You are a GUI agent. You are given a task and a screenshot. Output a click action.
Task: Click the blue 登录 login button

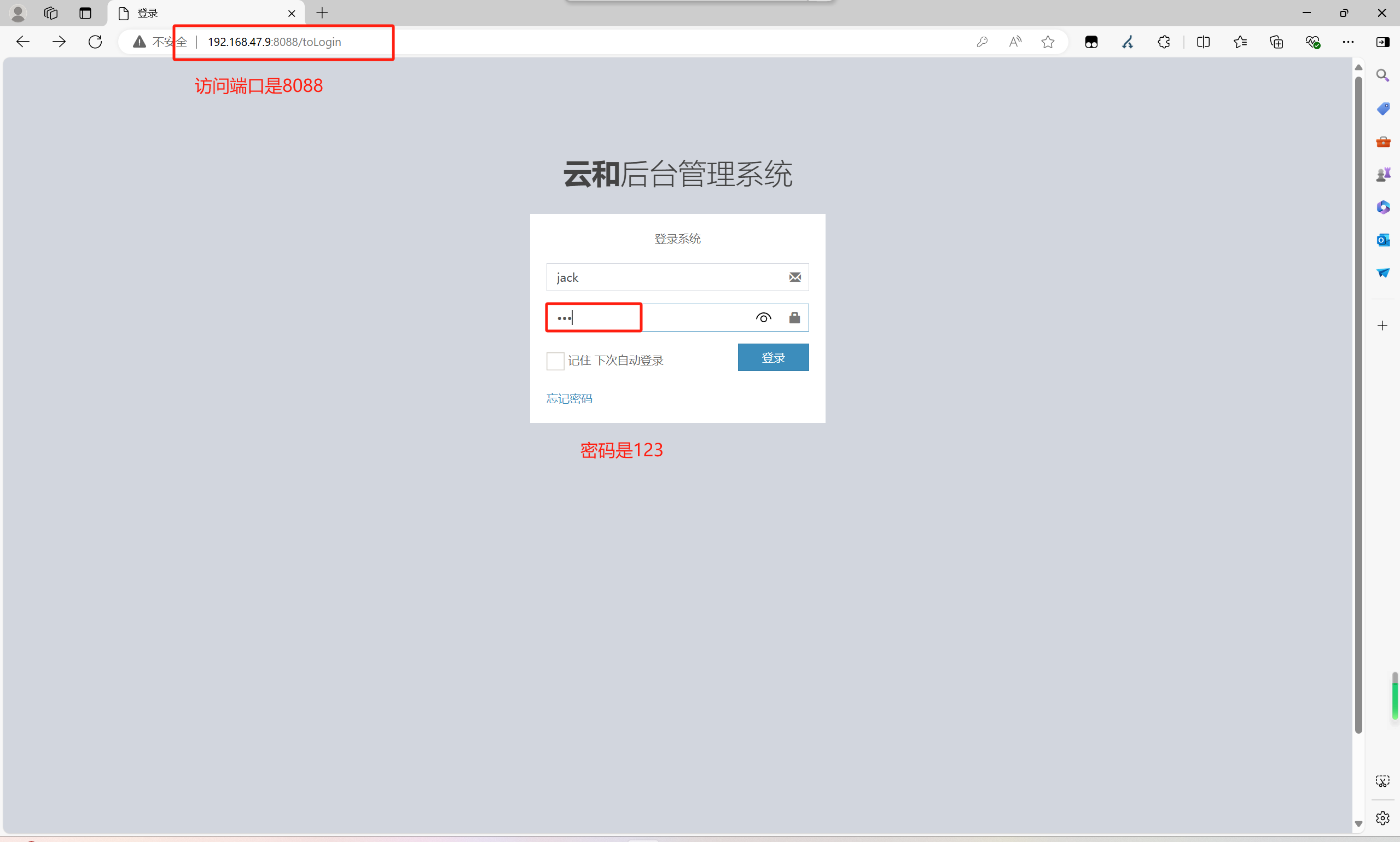pos(772,357)
